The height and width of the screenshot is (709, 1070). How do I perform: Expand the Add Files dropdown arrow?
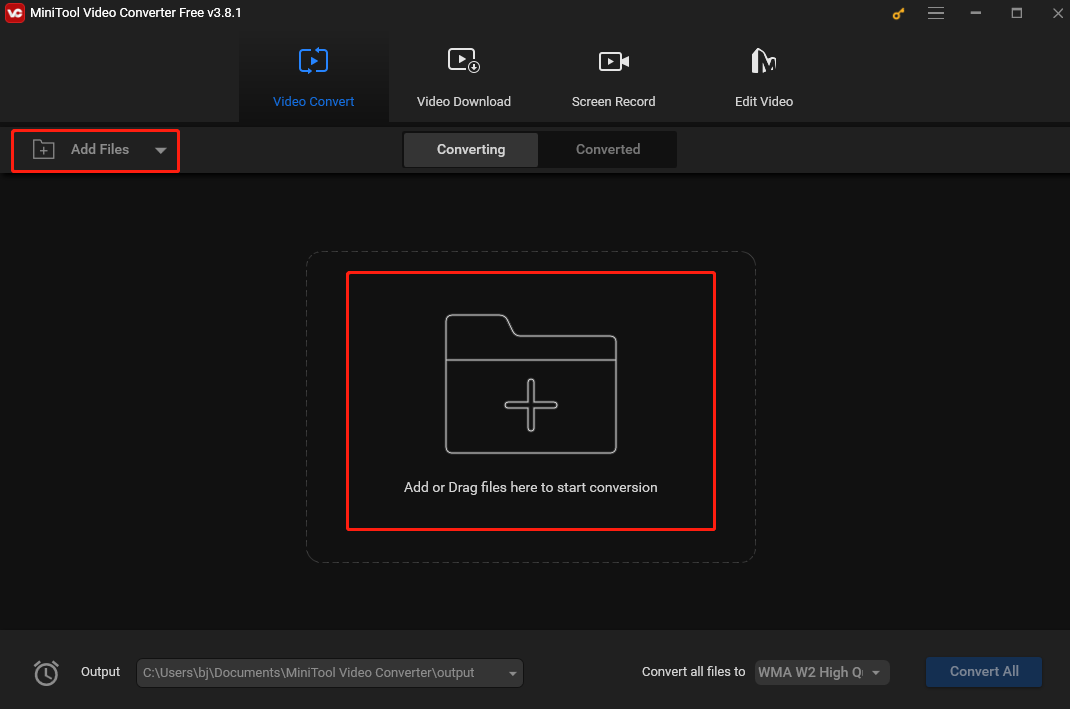click(x=160, y=150)
